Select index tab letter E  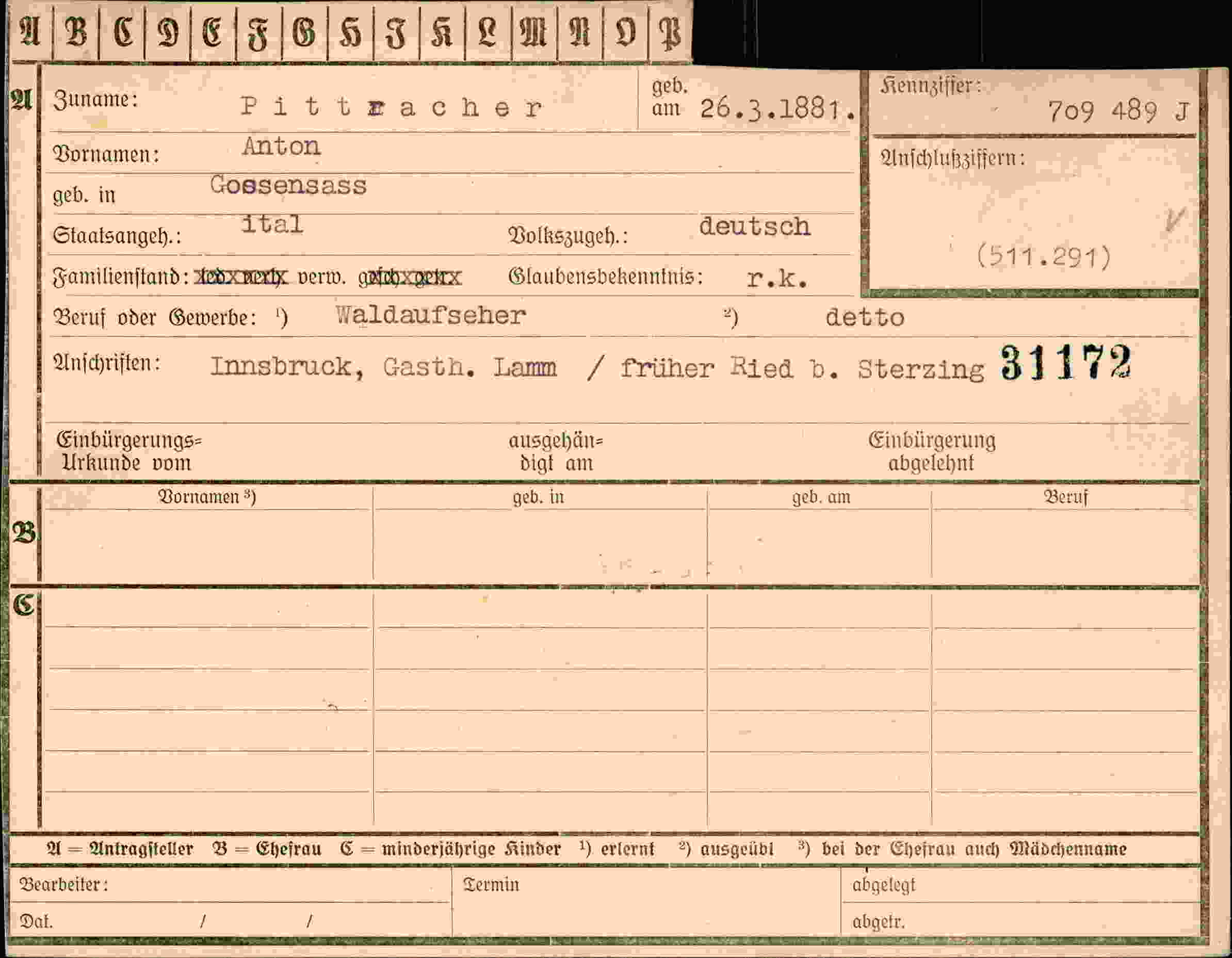(213, 32)
